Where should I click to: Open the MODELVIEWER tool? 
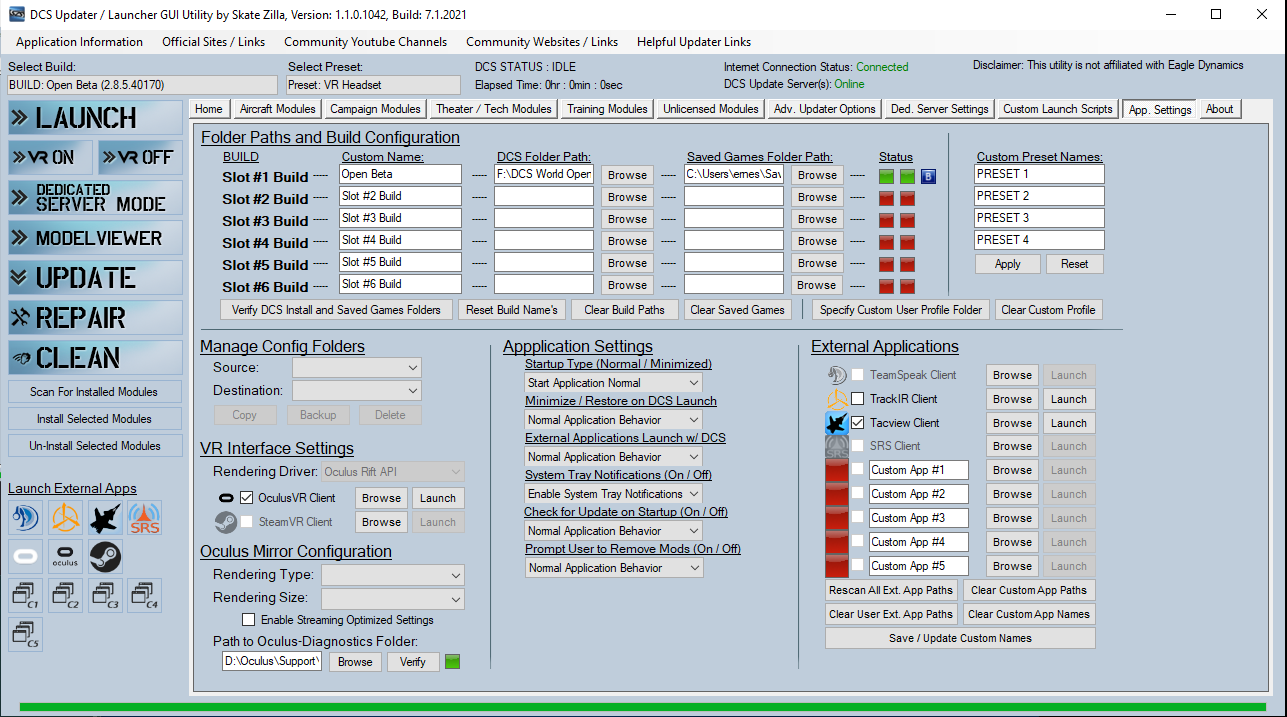pyautogui.click(x=95, y=237)
